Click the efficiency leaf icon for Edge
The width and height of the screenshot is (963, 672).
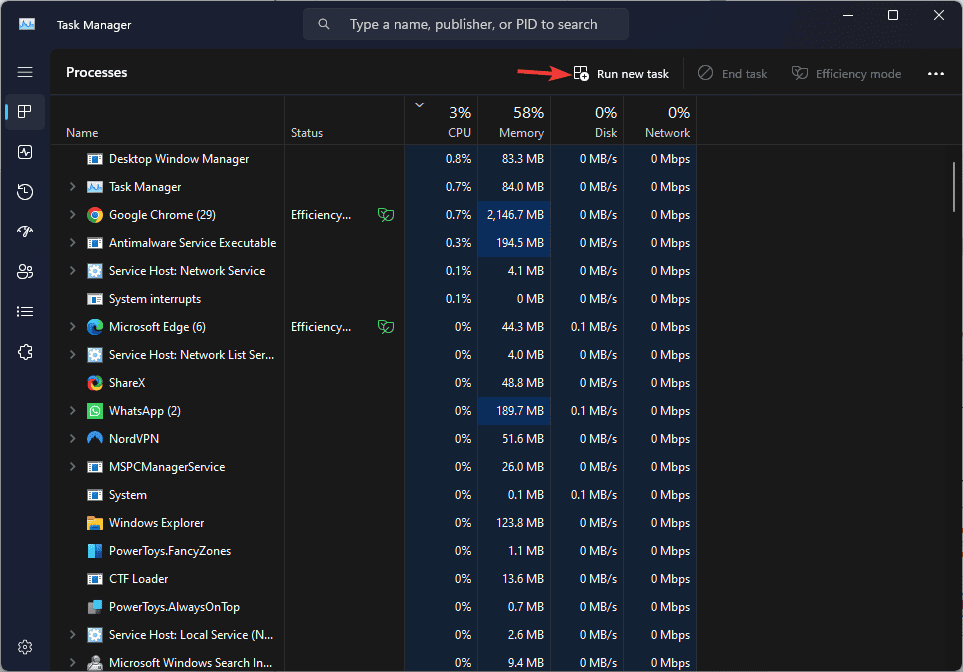386,327
